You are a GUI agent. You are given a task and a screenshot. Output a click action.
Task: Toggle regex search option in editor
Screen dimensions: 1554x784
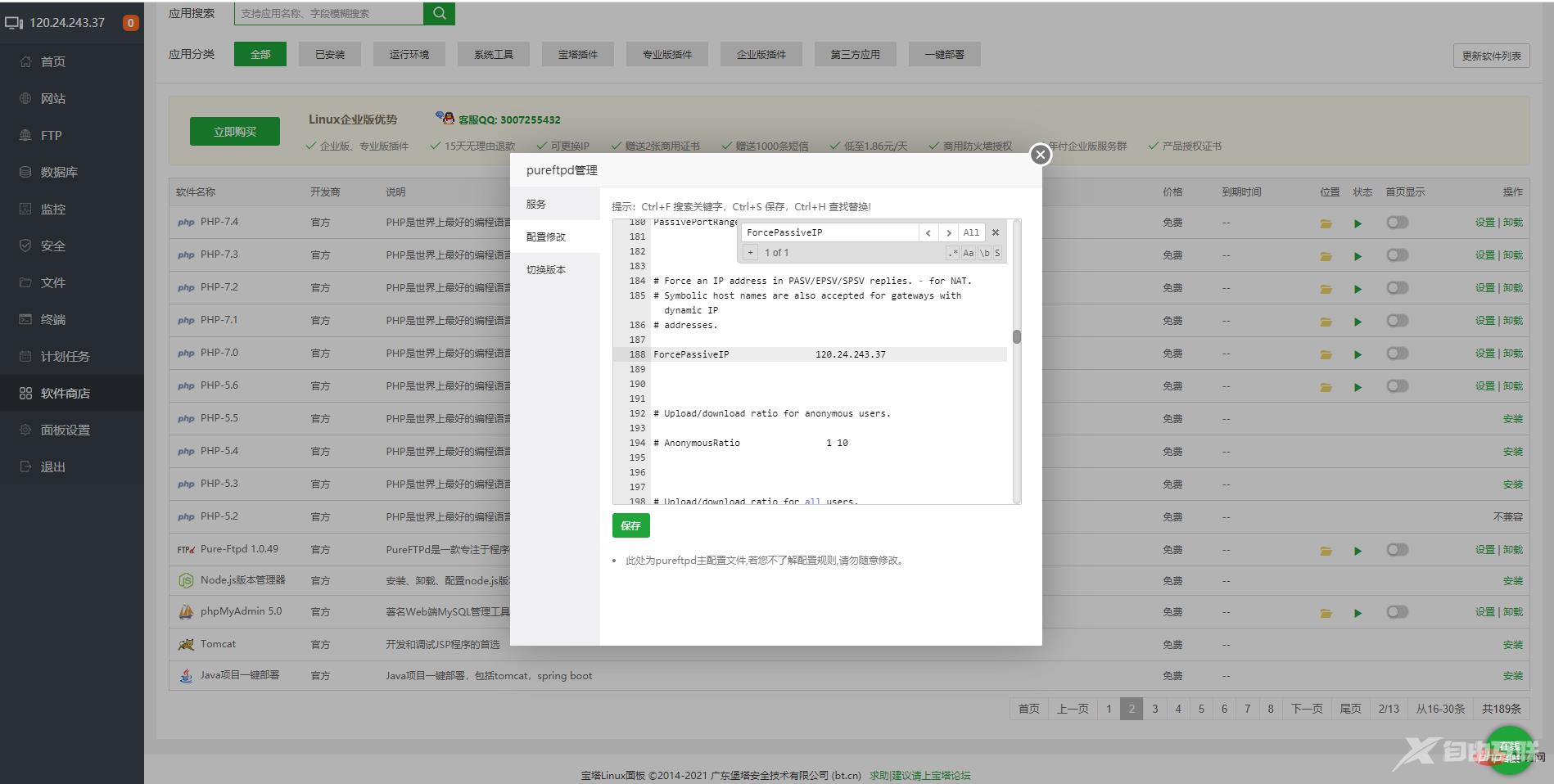[x=952, y=253]
